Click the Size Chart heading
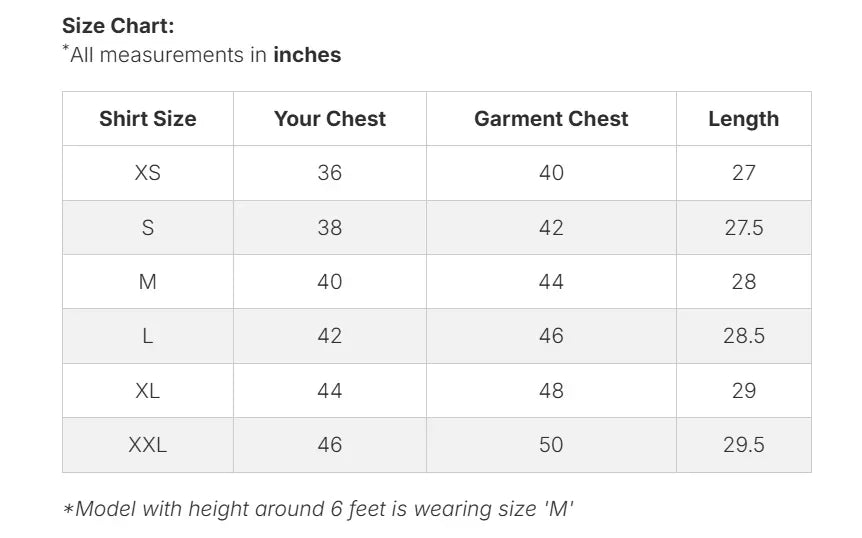 point(118,27)
